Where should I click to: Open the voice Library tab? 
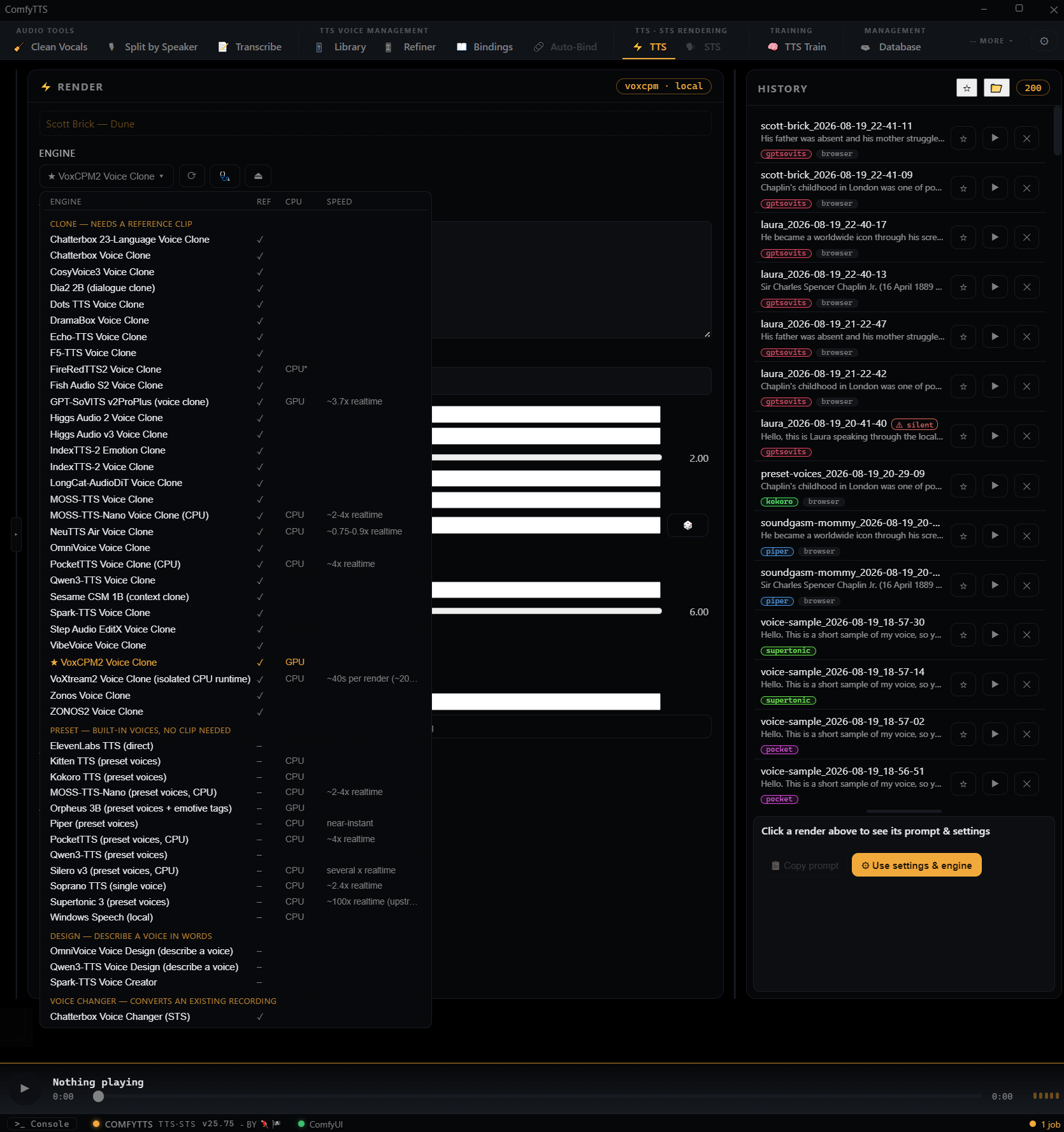(x=341, y=47)
